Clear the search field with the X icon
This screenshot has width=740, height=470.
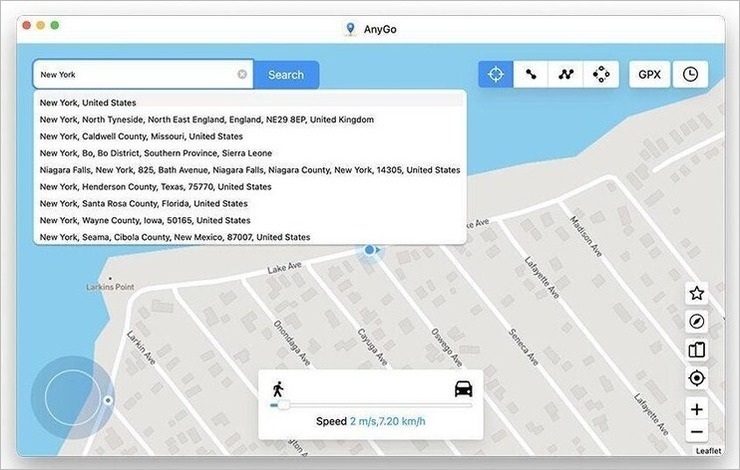click(x=242, y=74)
